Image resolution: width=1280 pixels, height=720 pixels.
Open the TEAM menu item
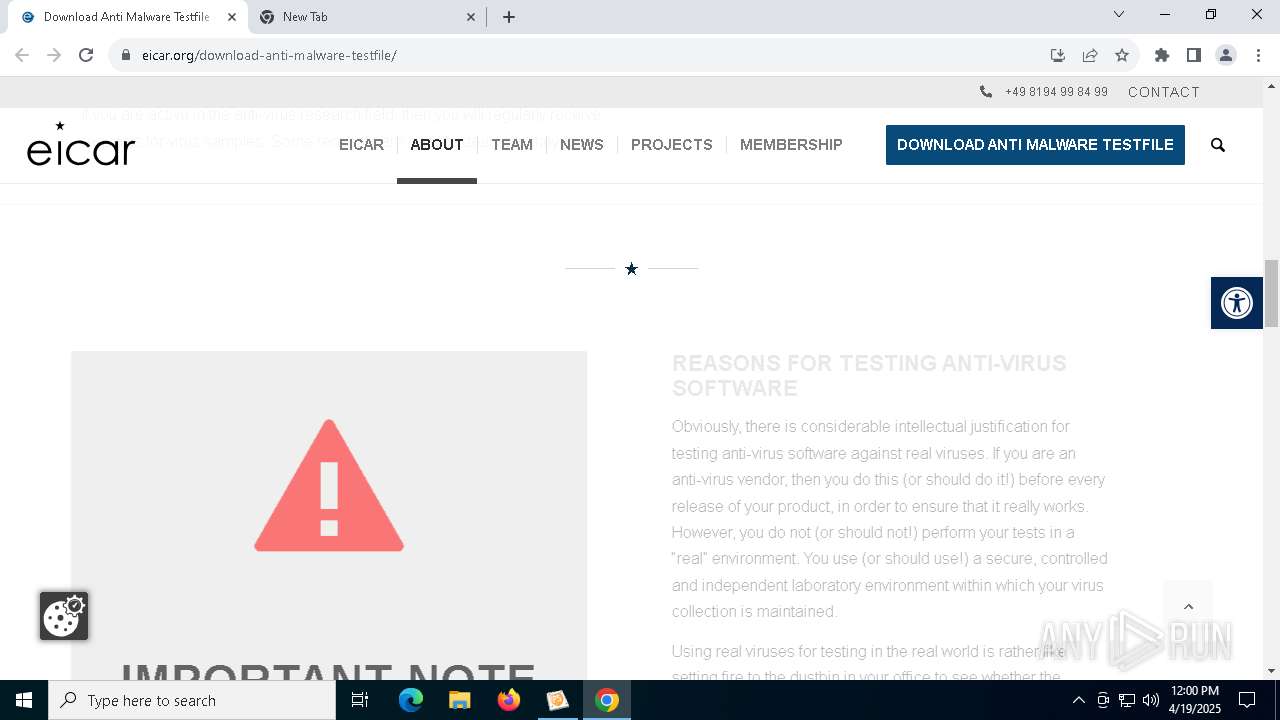pyautogui.click(x=512, y=145)
